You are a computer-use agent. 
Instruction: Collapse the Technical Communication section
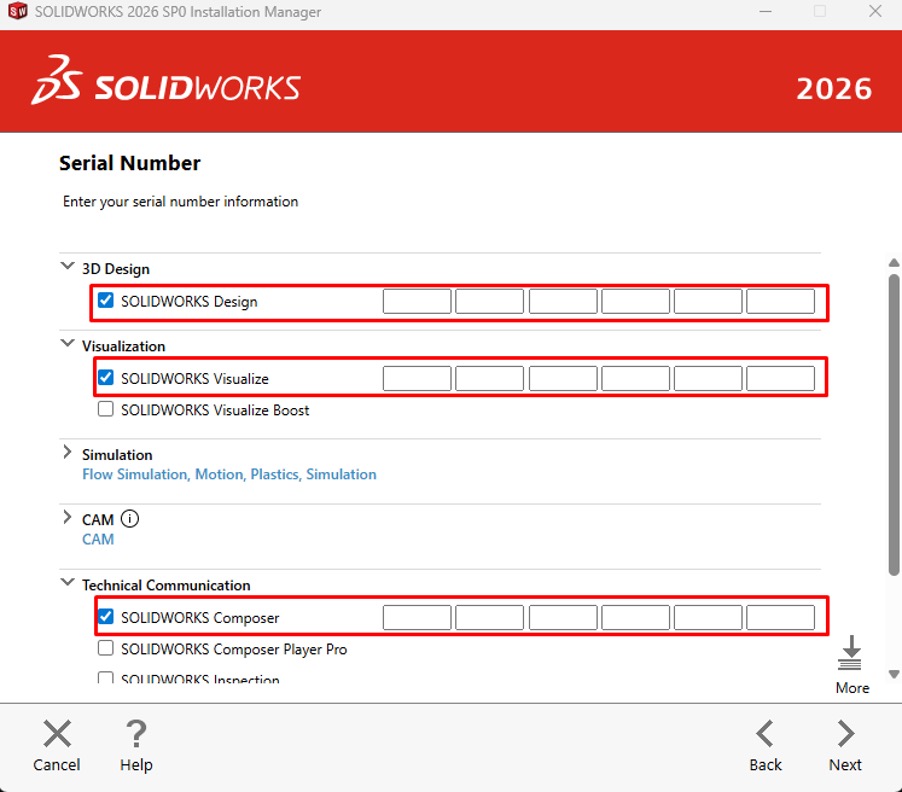(67, 581)
